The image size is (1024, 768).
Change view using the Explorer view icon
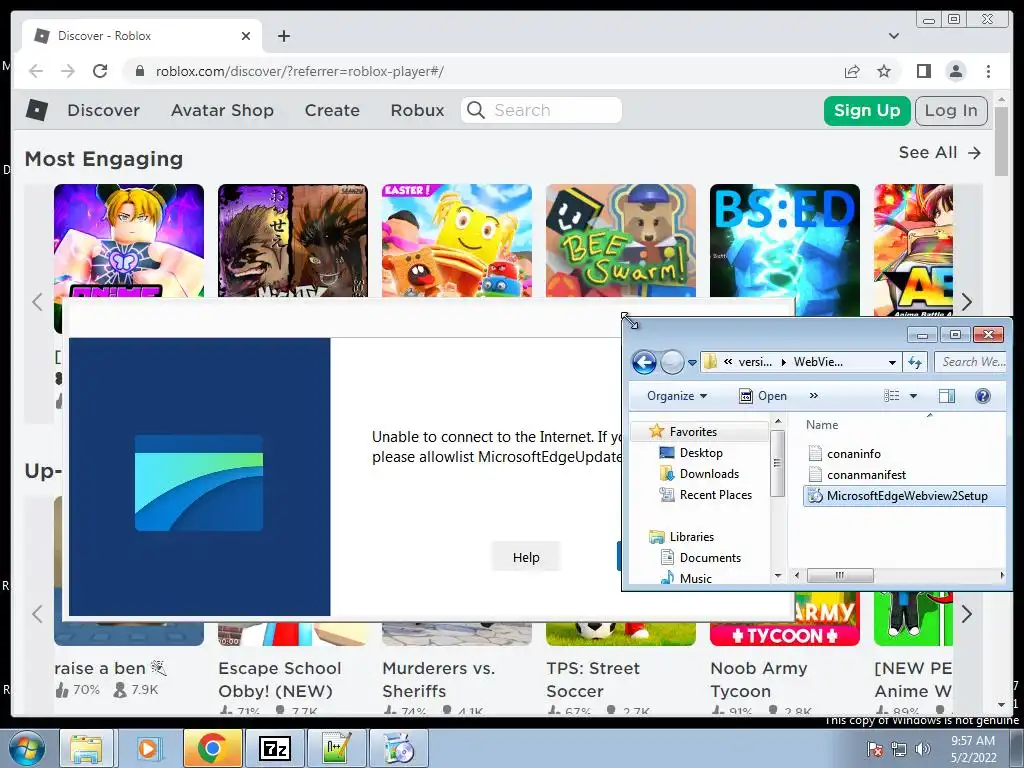click(891, 396)
